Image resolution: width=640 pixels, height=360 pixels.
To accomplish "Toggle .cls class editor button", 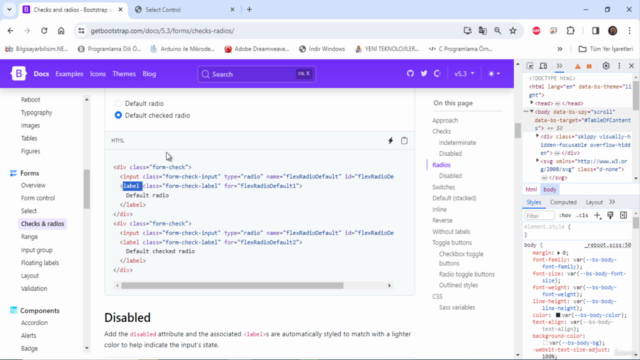I will [582, 216].
